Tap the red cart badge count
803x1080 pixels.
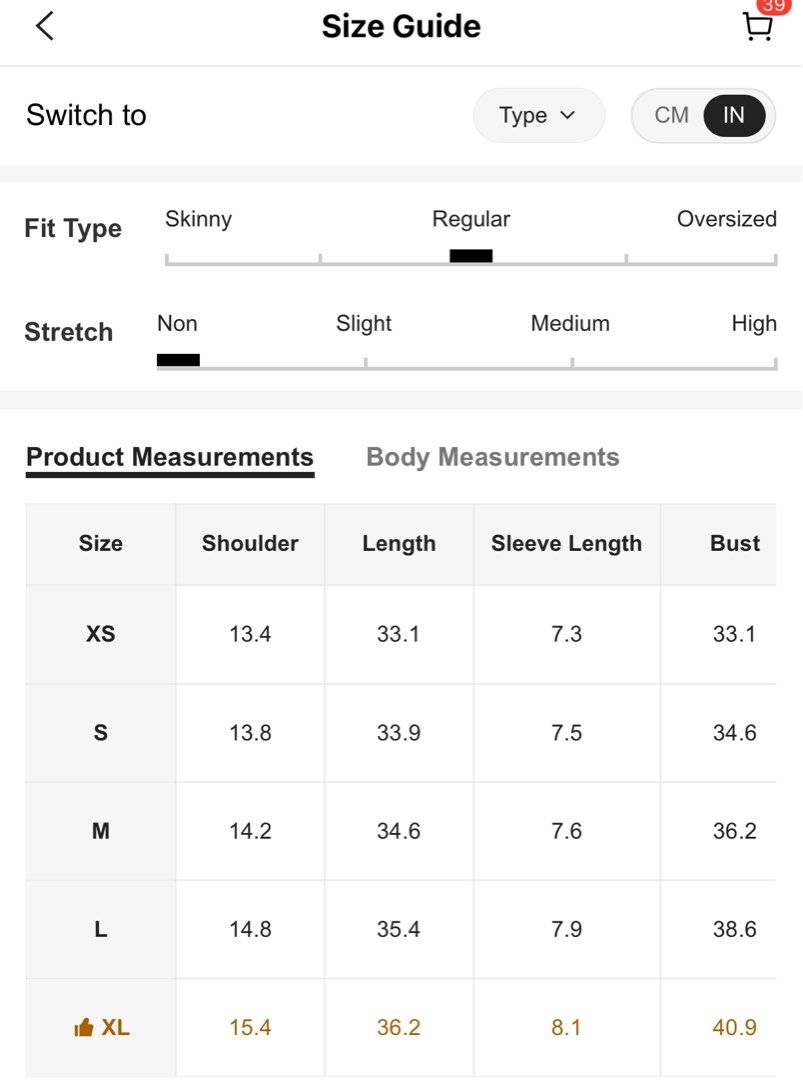click(774, 6)
